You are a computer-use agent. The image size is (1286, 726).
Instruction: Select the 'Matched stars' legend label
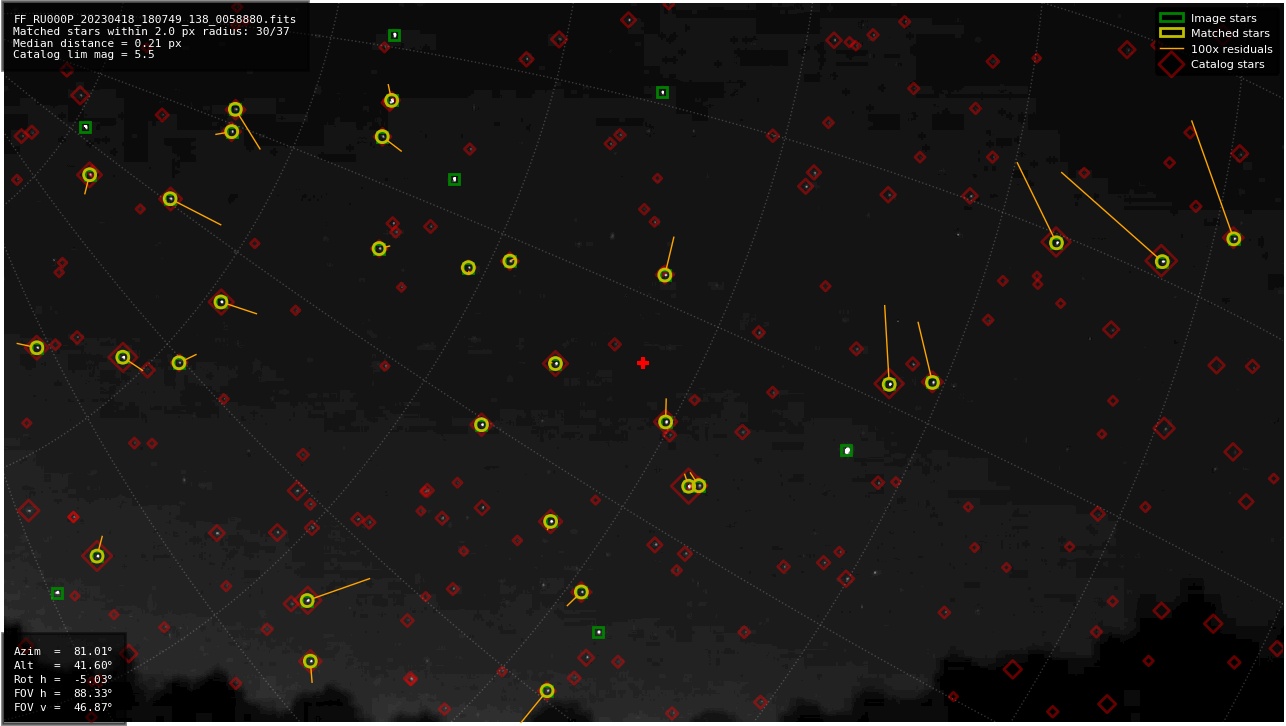tap(1230, 33)
